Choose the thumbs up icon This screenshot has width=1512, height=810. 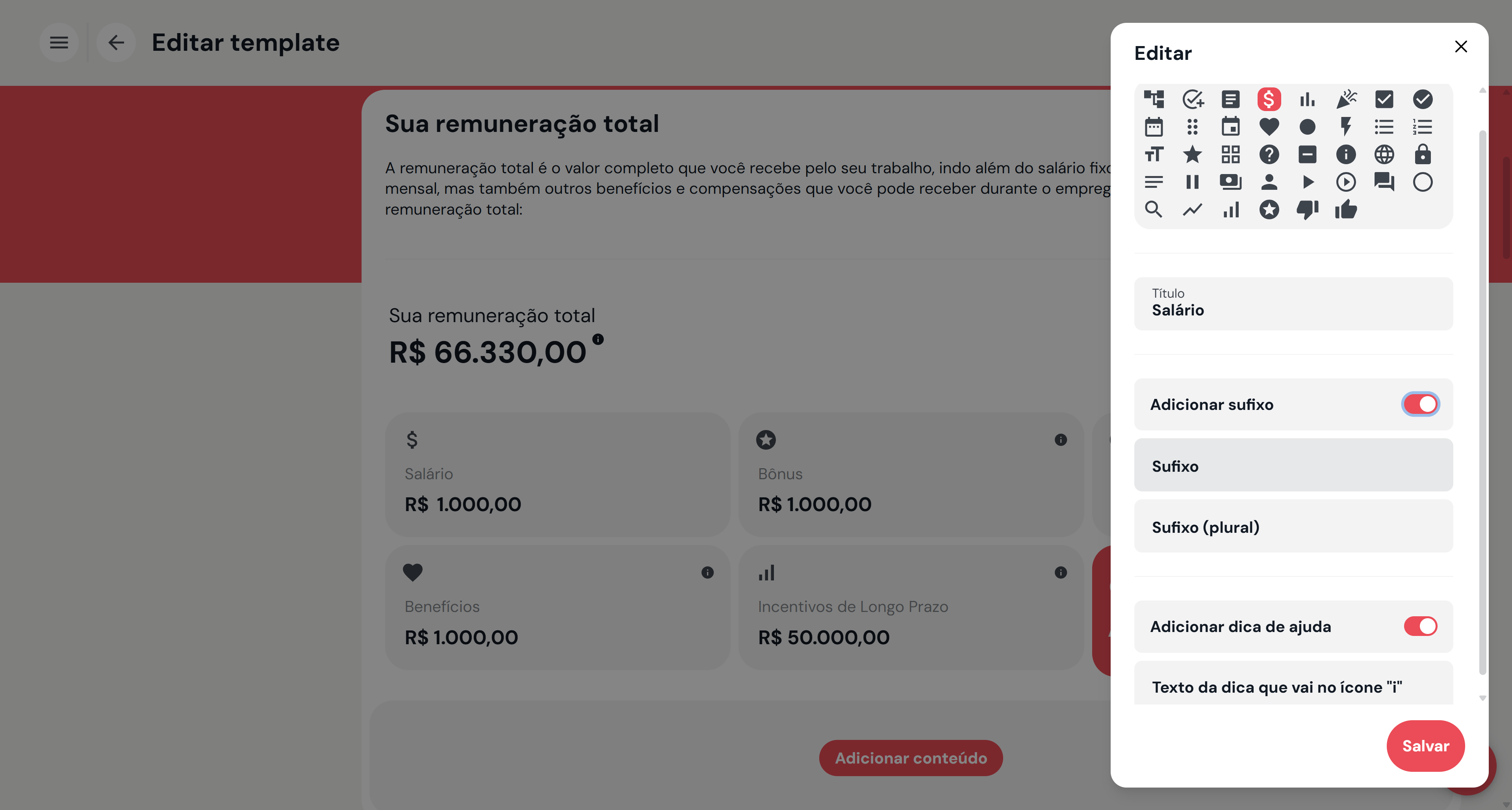point(1346,209)
